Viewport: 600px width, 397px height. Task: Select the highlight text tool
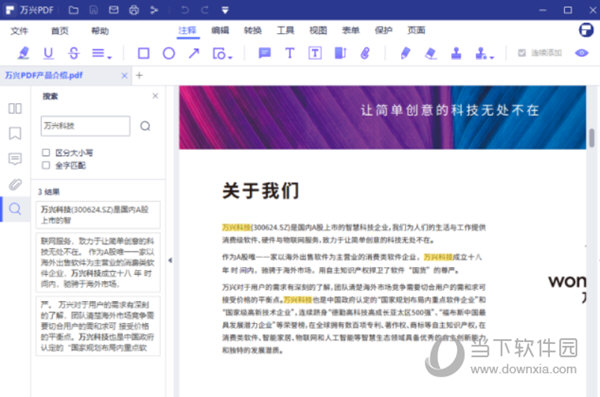click(x=23, y=53)
